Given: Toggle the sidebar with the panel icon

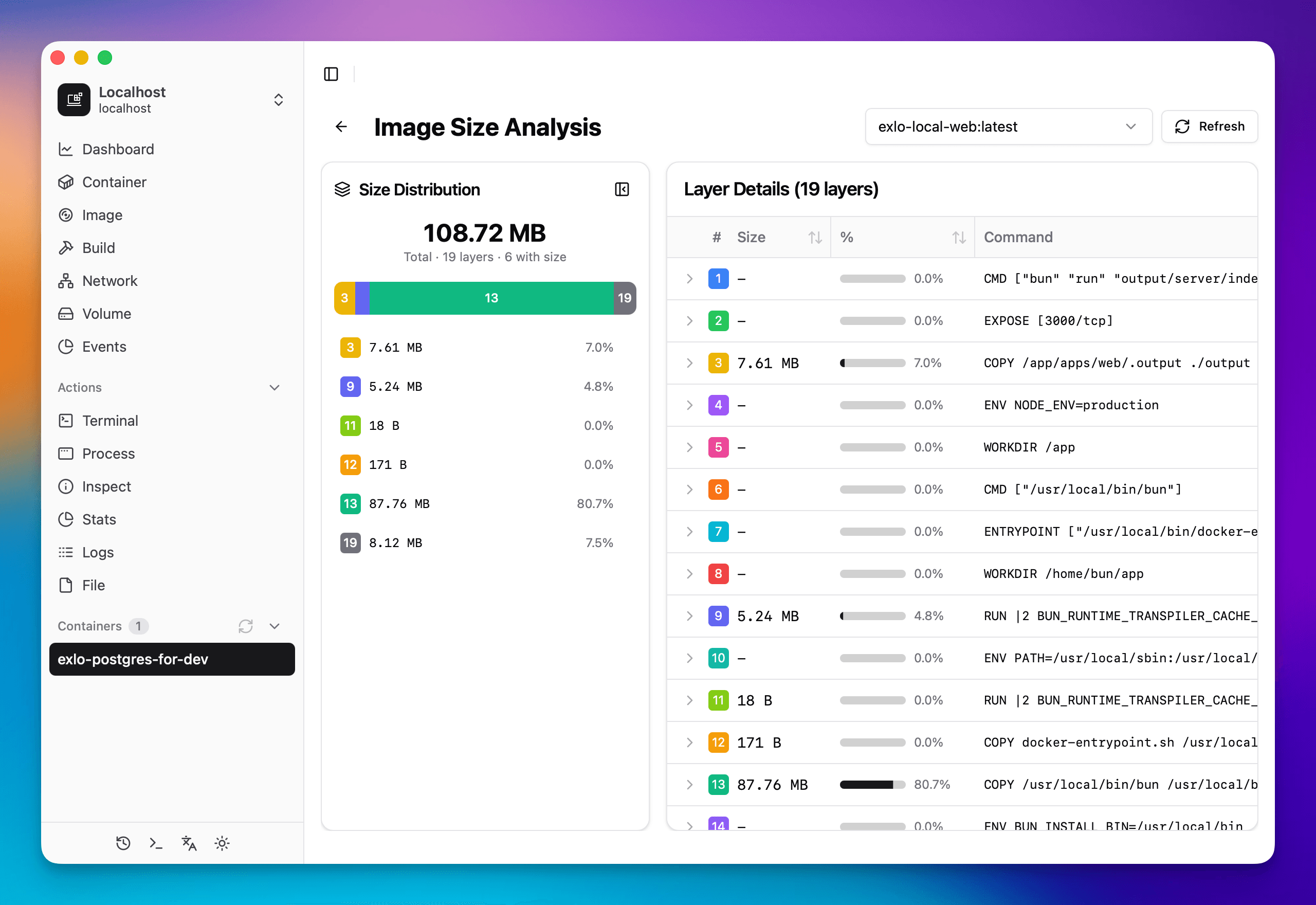Looking at the screenshot, I should coord(331,74).
